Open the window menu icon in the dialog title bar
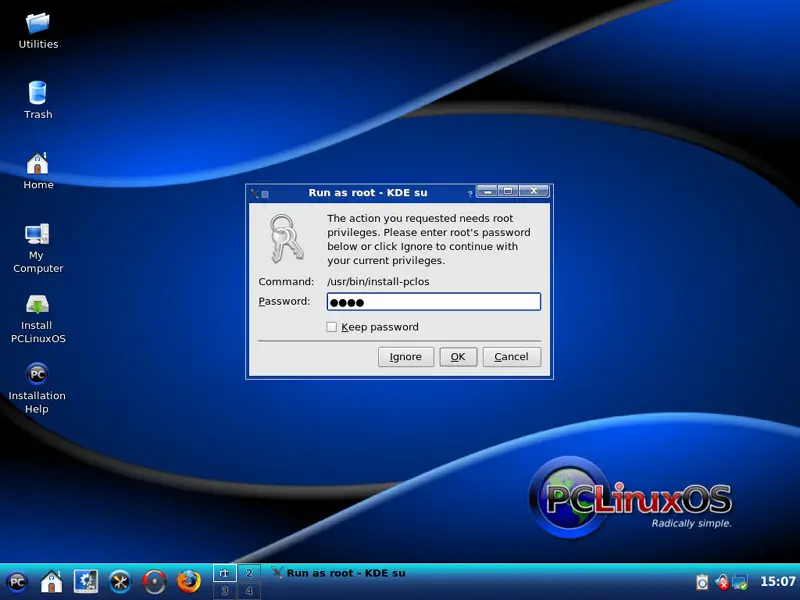Screen dimensions: 800x600 coord(255,193)
